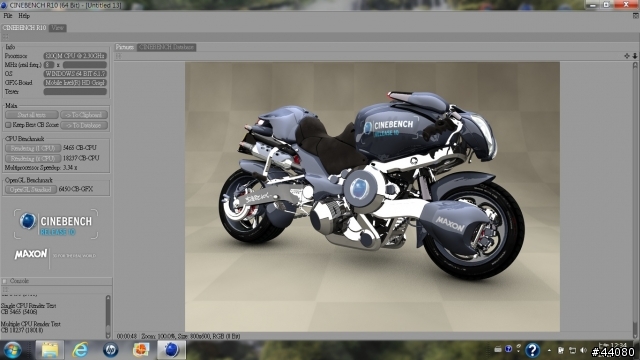Click the volume speaker tray icon

pos(583,350)
